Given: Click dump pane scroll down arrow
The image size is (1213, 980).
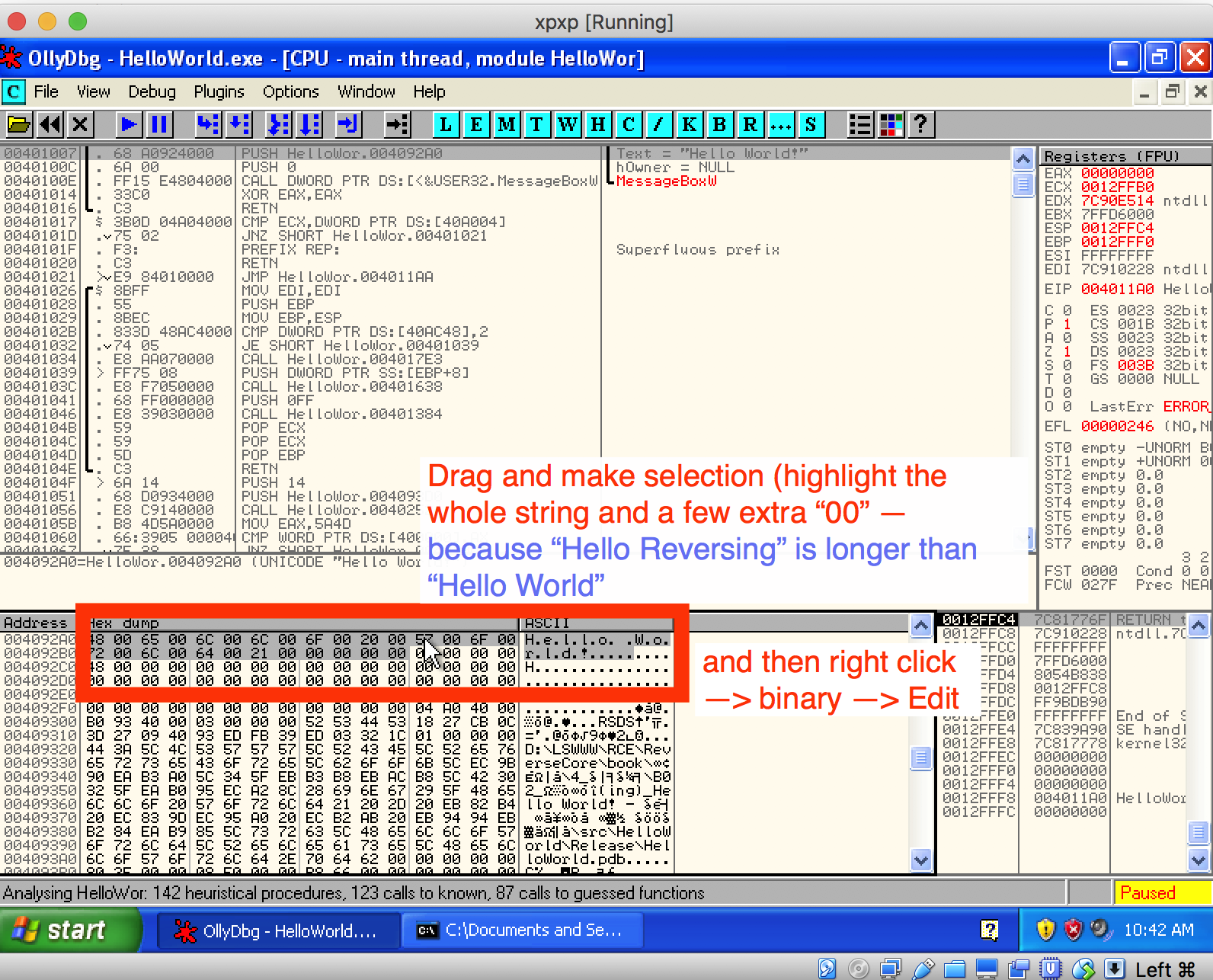Looking at the screenshot, I should (921, 860).
